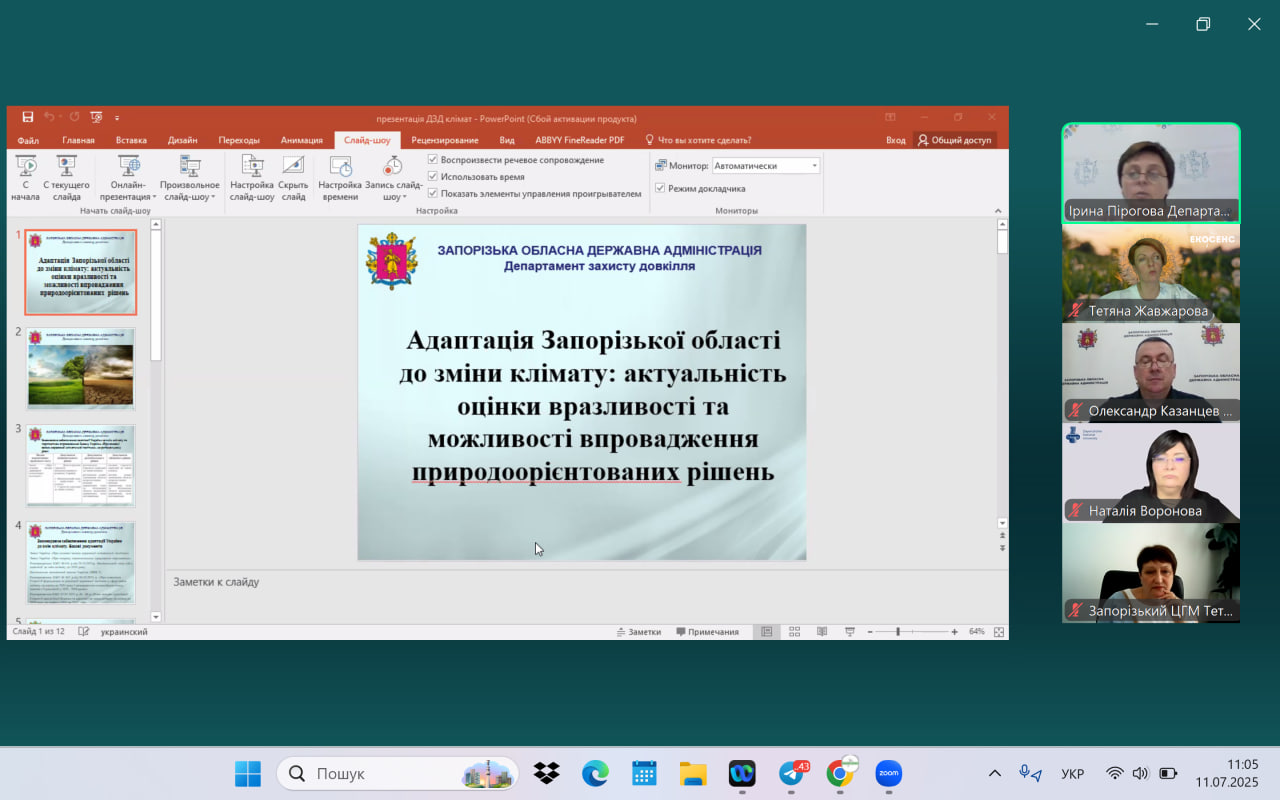The image size is (1280, 800).
Task: Click the save icon in quick access toolbar
Action: (x=28, y=118)
